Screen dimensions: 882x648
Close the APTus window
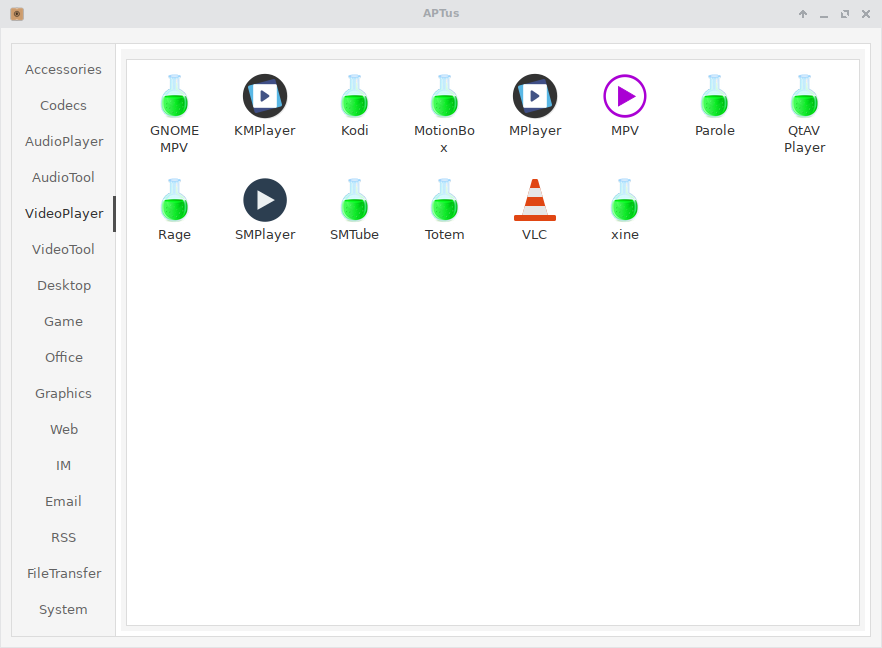(866, 14)
